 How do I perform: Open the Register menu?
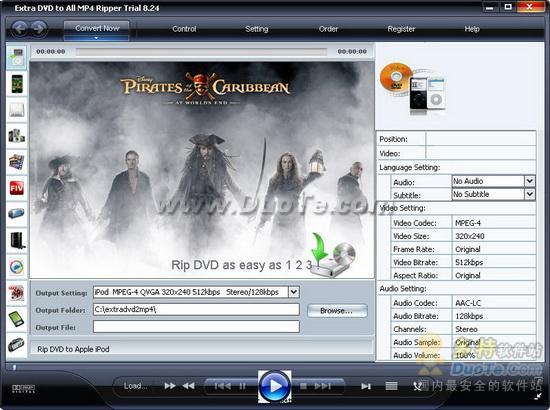[401, 29]
